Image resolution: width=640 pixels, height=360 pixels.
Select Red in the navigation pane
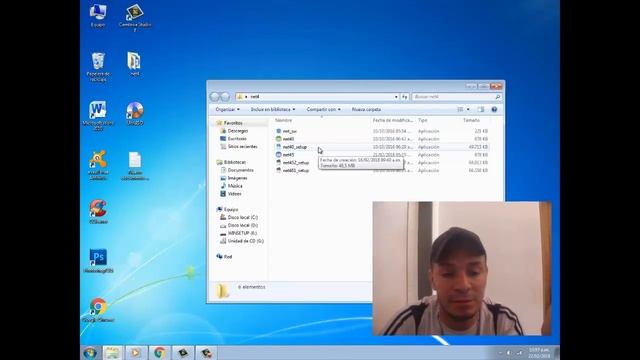click(228, 257)
